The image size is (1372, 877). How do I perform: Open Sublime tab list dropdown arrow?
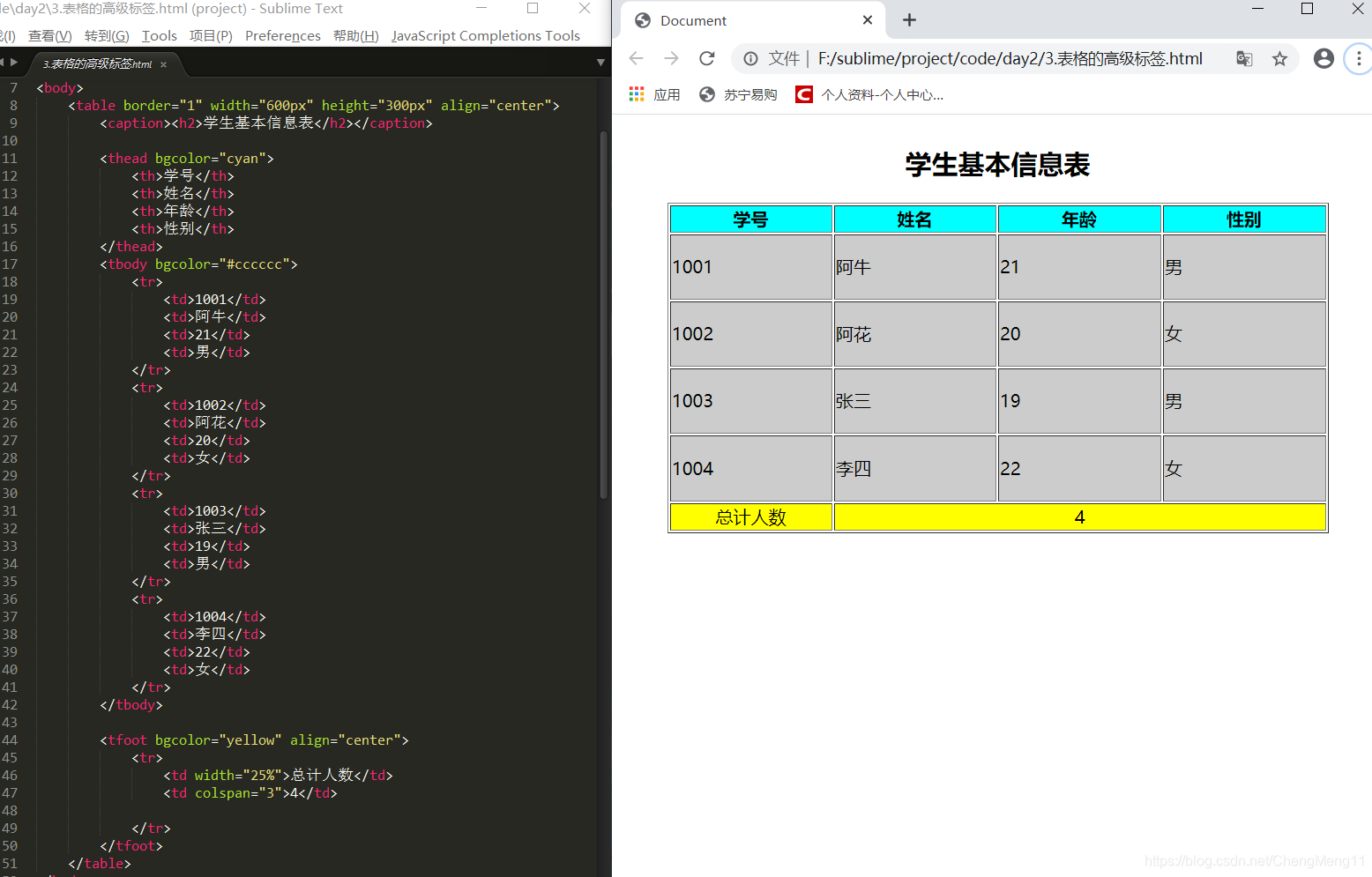coord(600,63)
